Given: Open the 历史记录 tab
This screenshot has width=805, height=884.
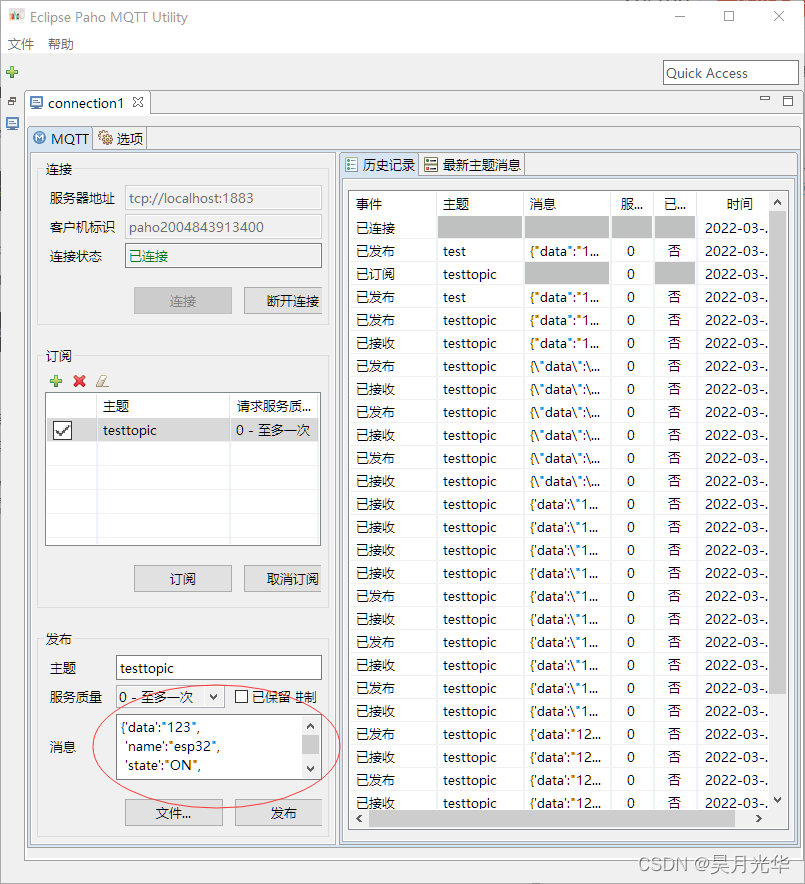Looking at the screenshot, I should (381, 165).
